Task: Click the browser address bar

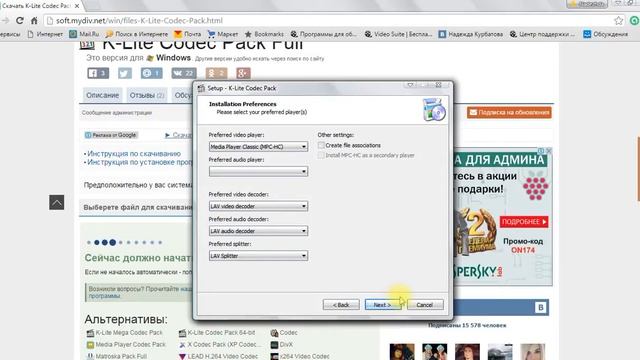Action: (331, 20)
